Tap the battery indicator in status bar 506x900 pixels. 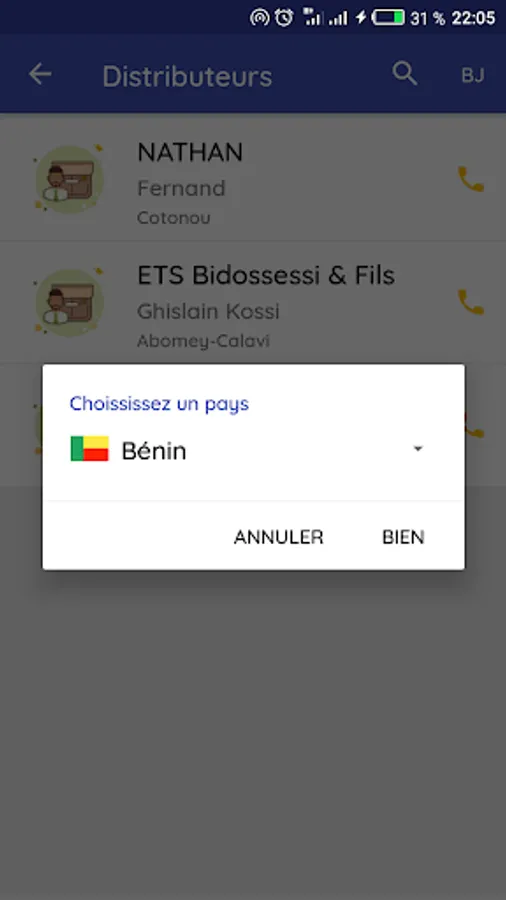(388, 17)
